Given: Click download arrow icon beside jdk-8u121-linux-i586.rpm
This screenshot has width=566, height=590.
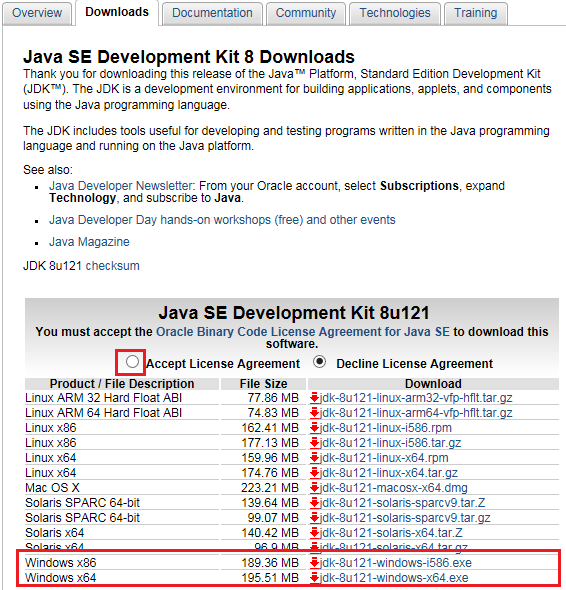Looking at the screenshot, I should [x=315, y=428].
